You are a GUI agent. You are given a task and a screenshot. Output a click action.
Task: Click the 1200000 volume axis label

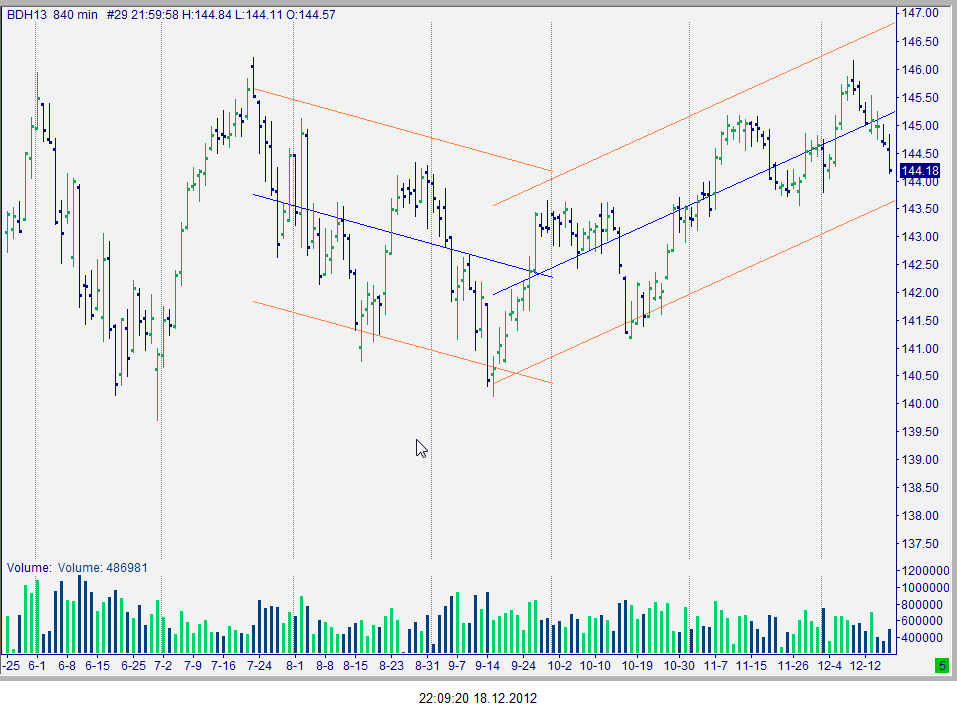pos(925,571)
